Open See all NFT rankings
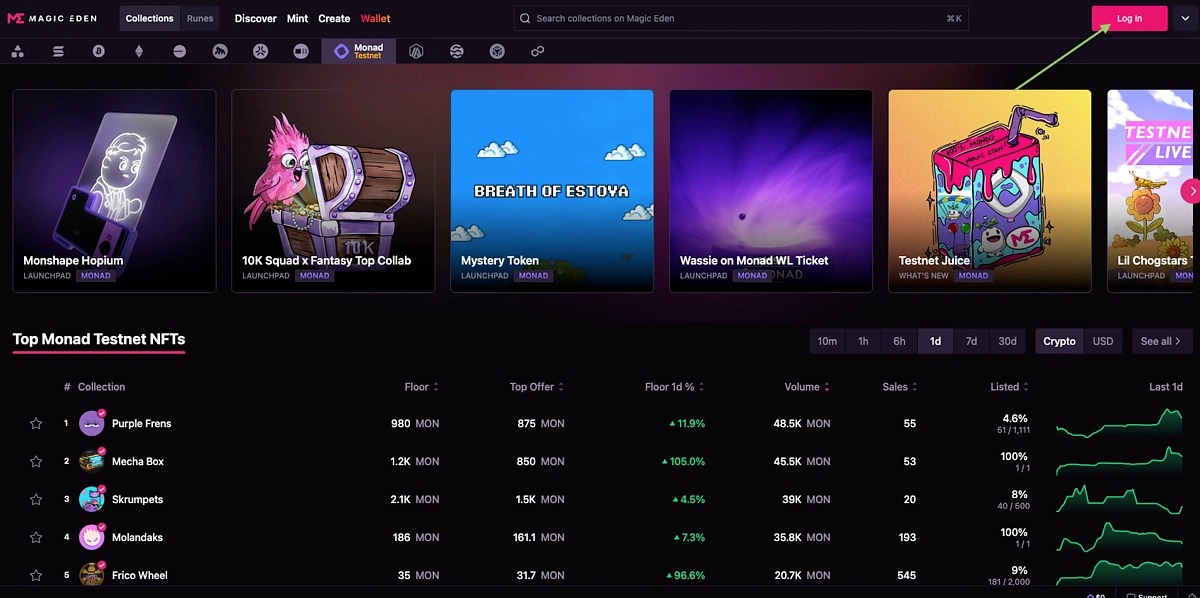This screenshot has height=598, width=1200. click(x=1162, y=341)
